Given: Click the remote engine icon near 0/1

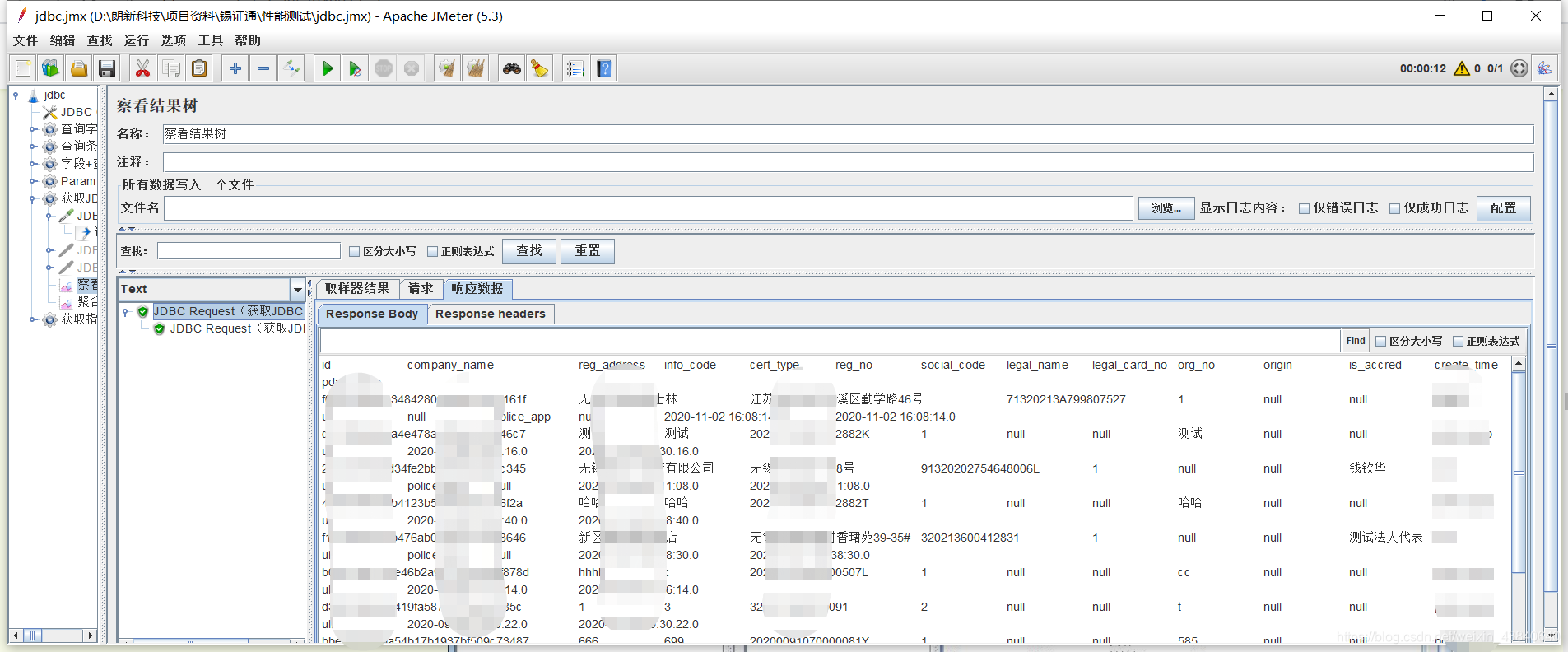Looking at the screenshot, I should [x=1519, y=68].
